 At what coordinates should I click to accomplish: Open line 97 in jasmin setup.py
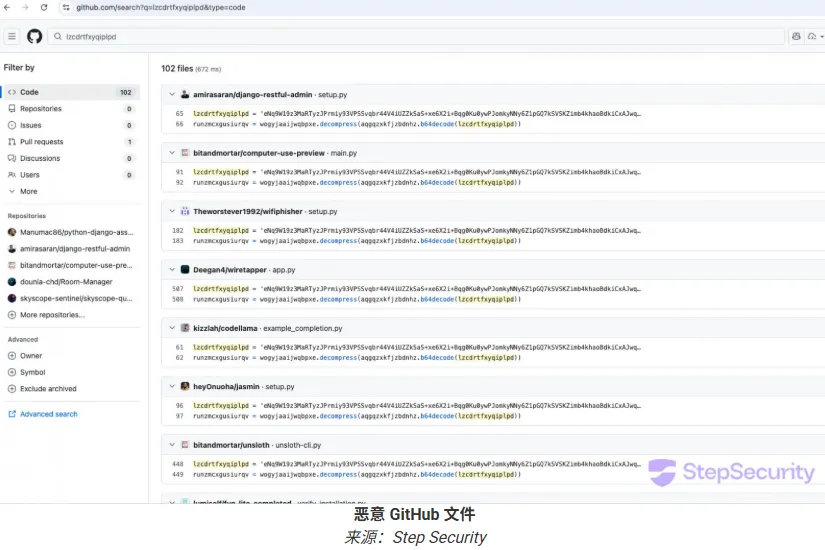click(179, 416)
